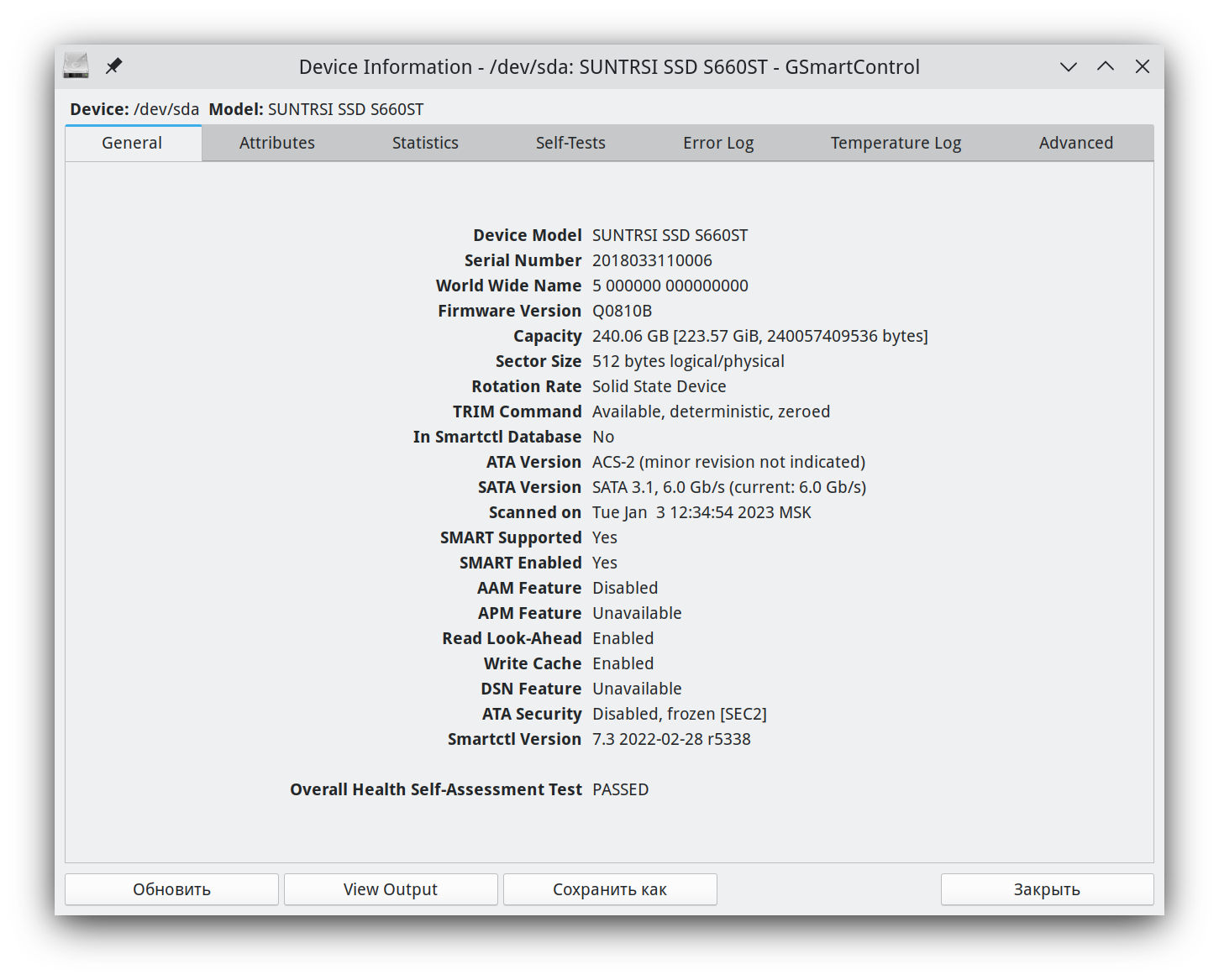This screenshot has height=980, width=1219.
Task: Click the window title bar text
Action: point(609,67)
